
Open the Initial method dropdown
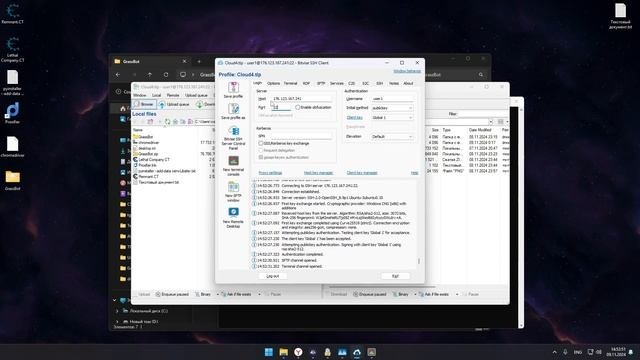point(392,108)
